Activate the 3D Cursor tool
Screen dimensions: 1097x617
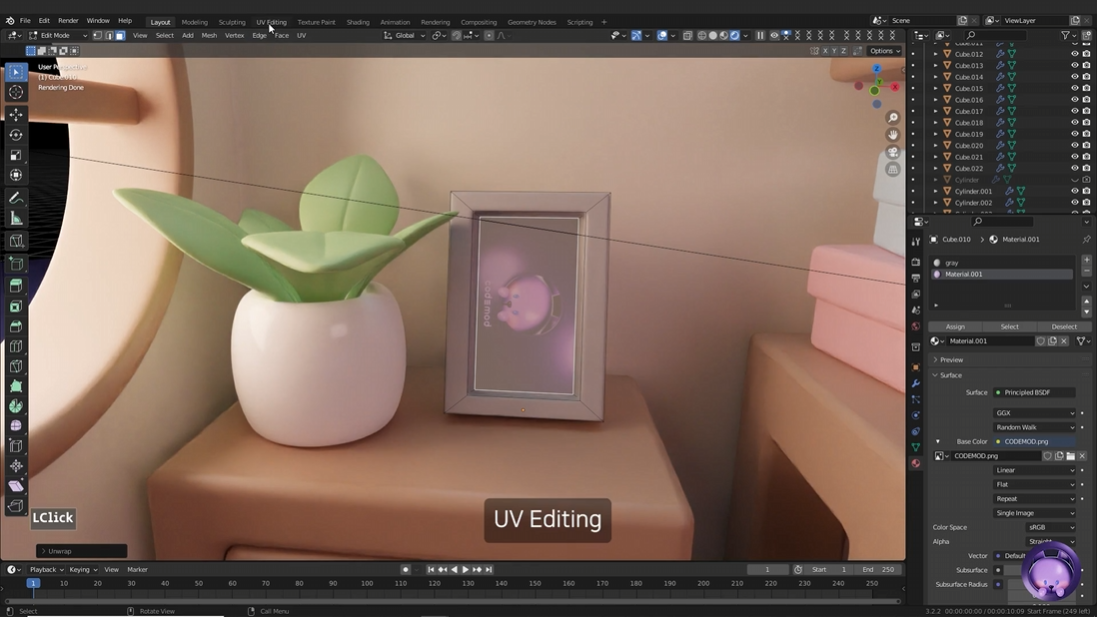point(16,92)
